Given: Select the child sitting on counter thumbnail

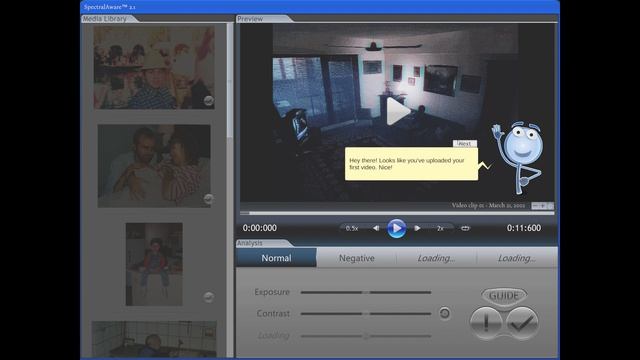Looking at the screenshot, I should pyautogui.click(x=154, y=264).
